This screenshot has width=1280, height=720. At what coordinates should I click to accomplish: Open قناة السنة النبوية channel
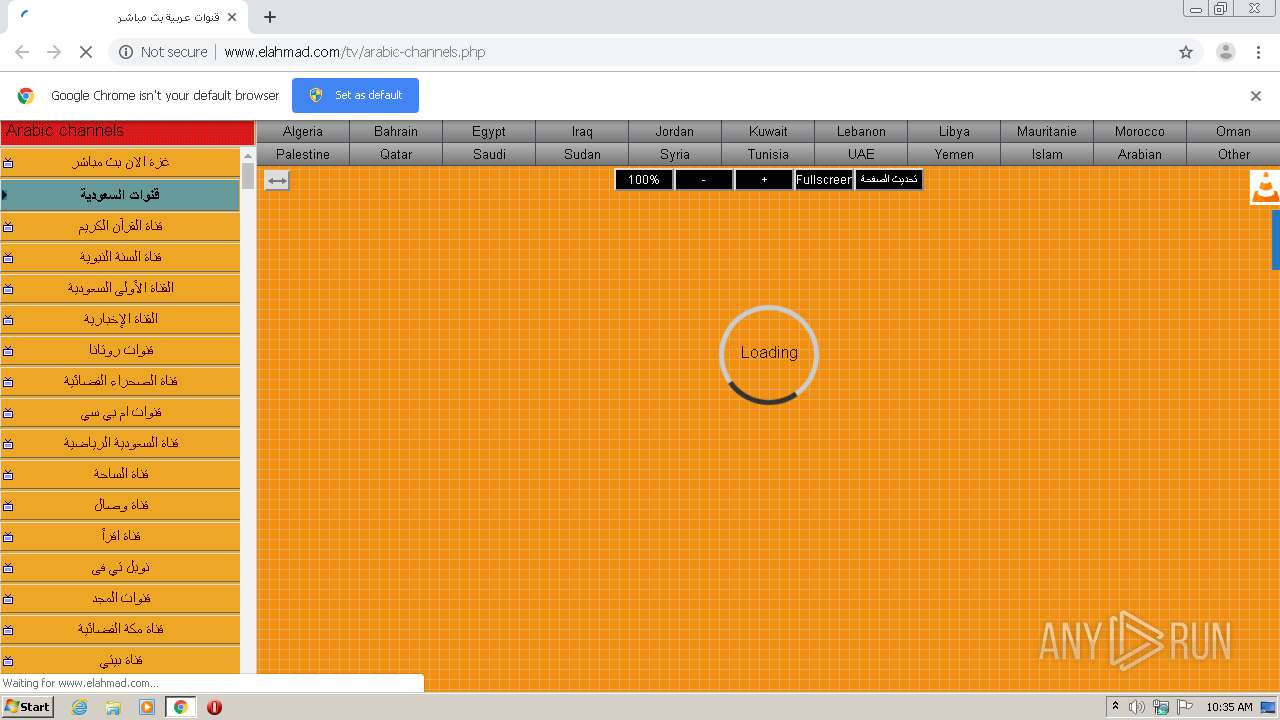point(120,257)
